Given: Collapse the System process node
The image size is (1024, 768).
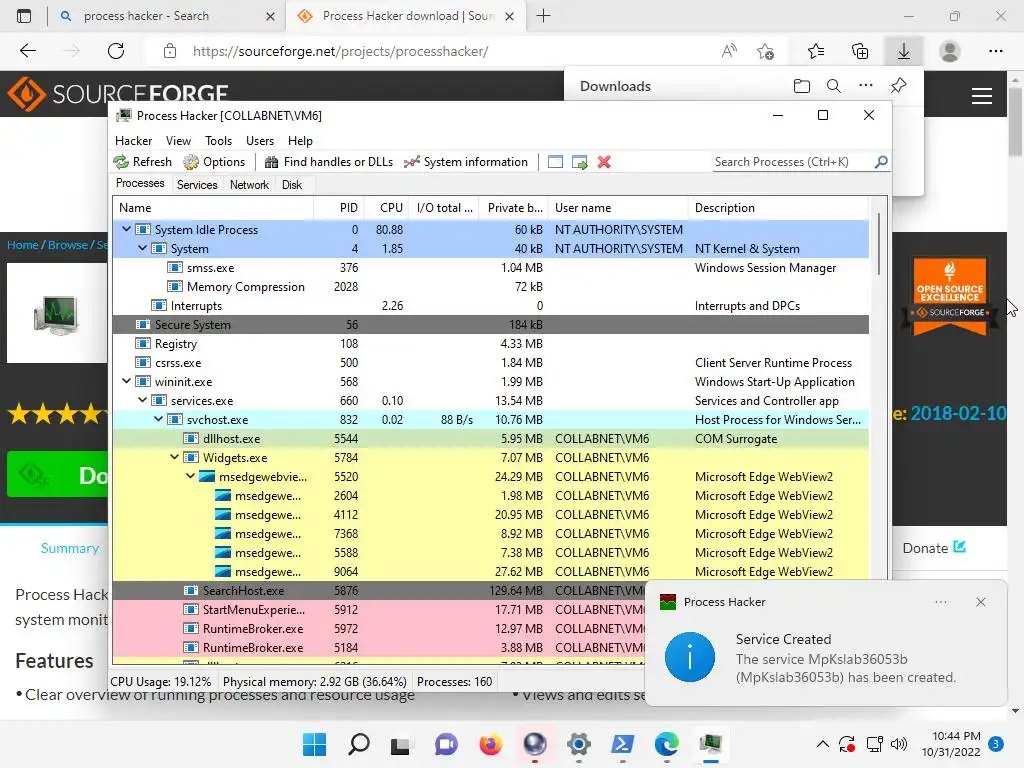Looking at the screenshot, I should pyautogui.click(x=142, y=248).
